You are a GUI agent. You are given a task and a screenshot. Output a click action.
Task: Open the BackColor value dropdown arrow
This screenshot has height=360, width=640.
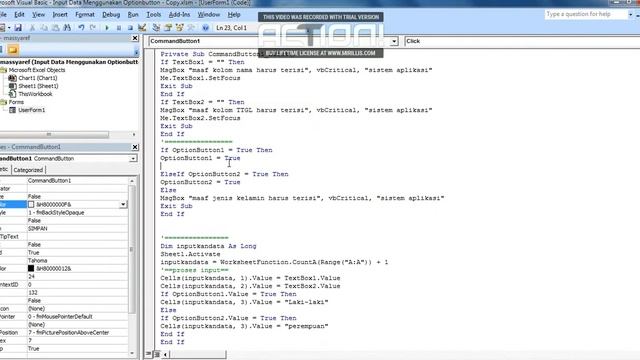point(123,204)
